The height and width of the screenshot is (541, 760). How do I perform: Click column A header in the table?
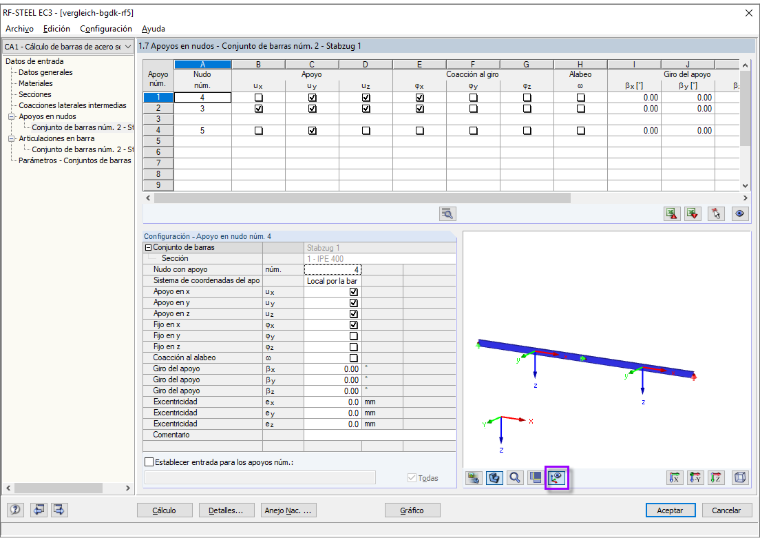pyautogui.click(x=203, y=64)
